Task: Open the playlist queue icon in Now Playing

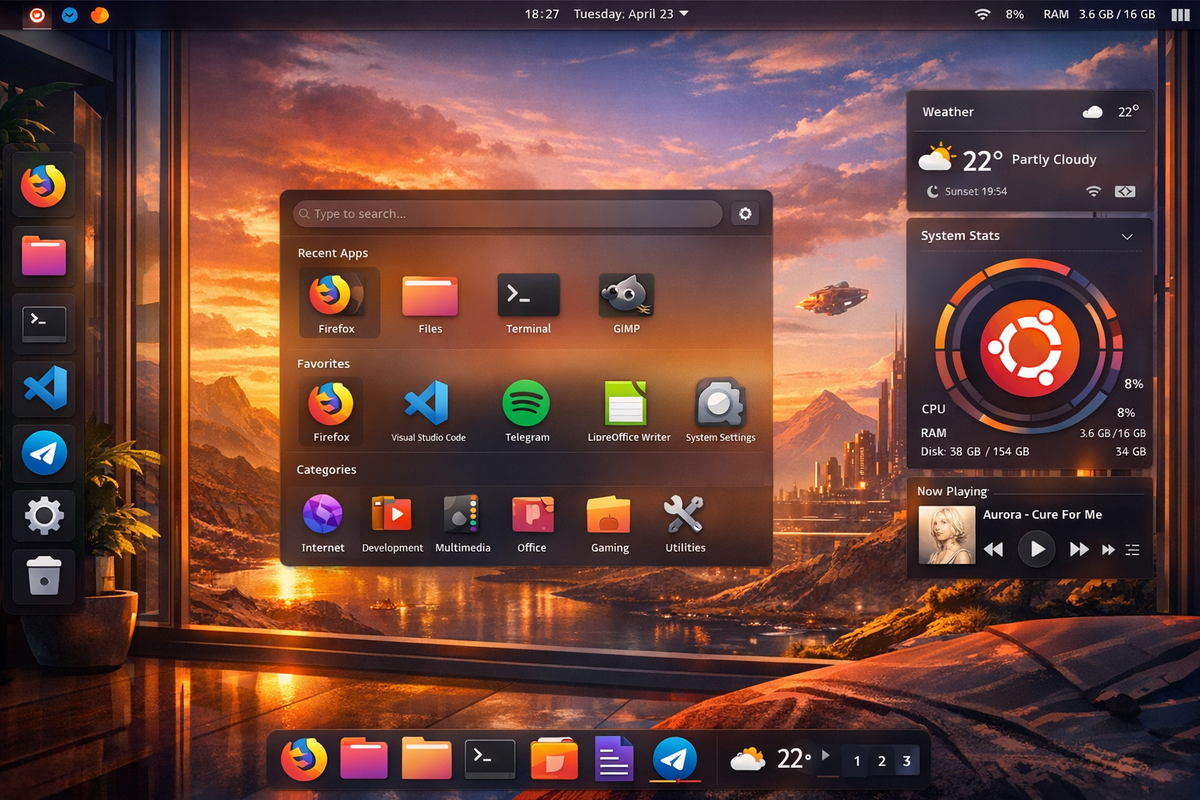Action: coord(1132,550)
